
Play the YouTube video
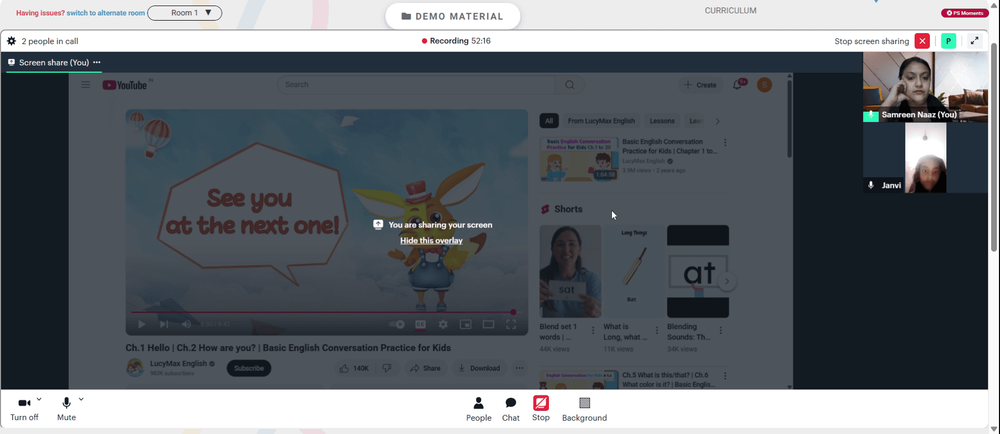pos(142,324)
